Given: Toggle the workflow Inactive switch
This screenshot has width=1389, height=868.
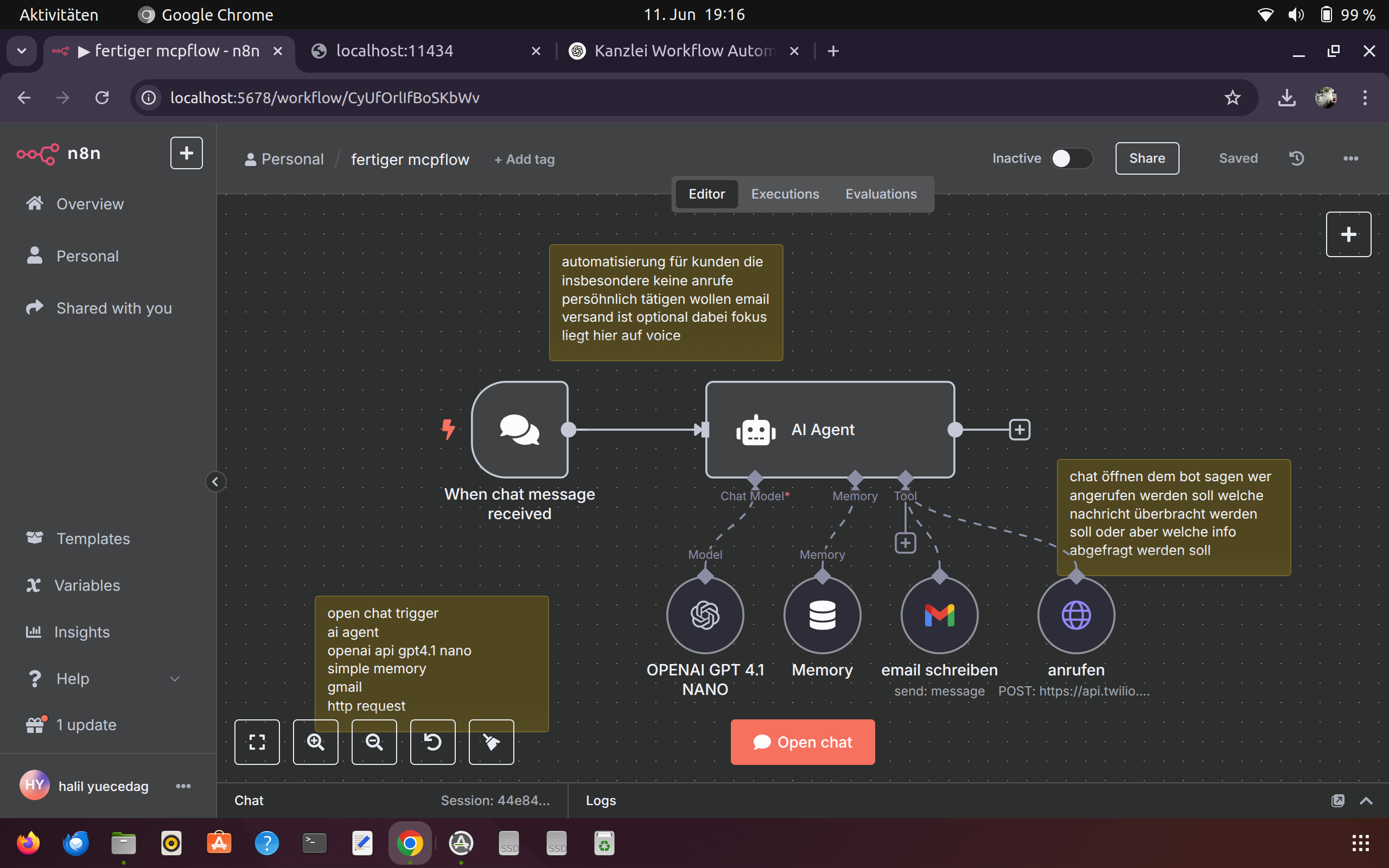Looking at the screenshot, I should tap(1071, 158).
